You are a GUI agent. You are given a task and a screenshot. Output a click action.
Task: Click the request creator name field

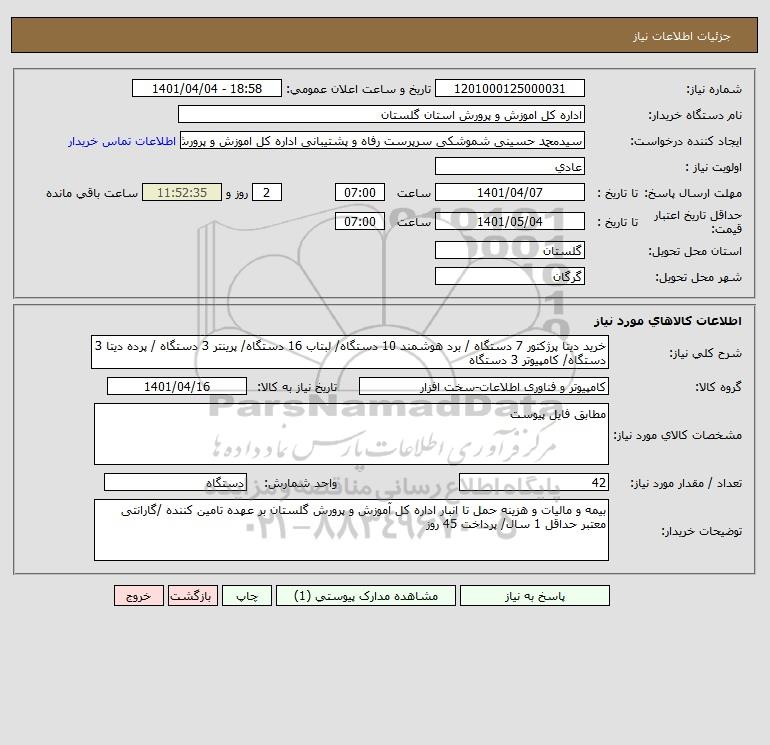tap(383, 140)
